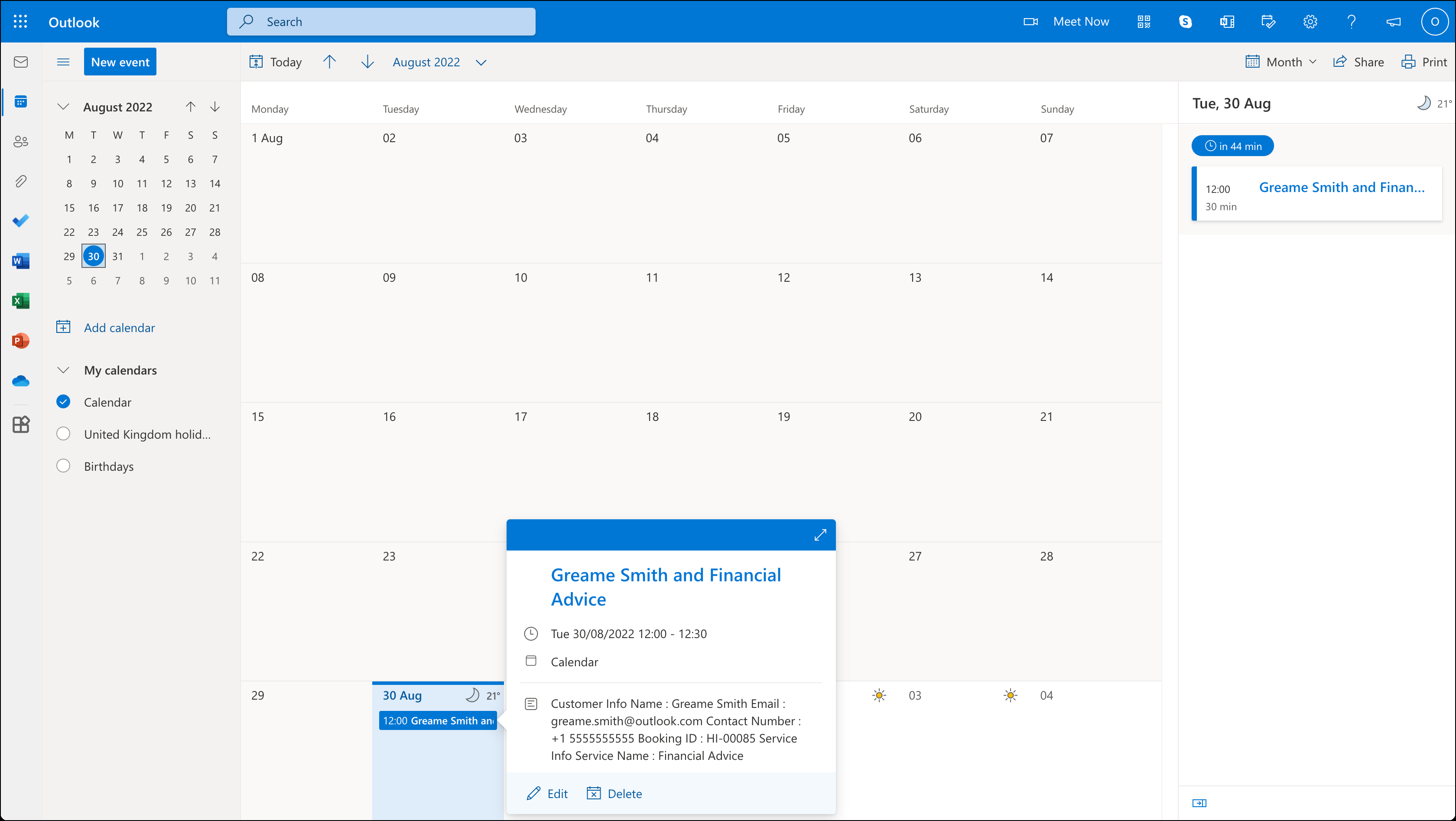1456x821 pixels.
Task: Expand the event popup to full view
Action: [820, 535]
